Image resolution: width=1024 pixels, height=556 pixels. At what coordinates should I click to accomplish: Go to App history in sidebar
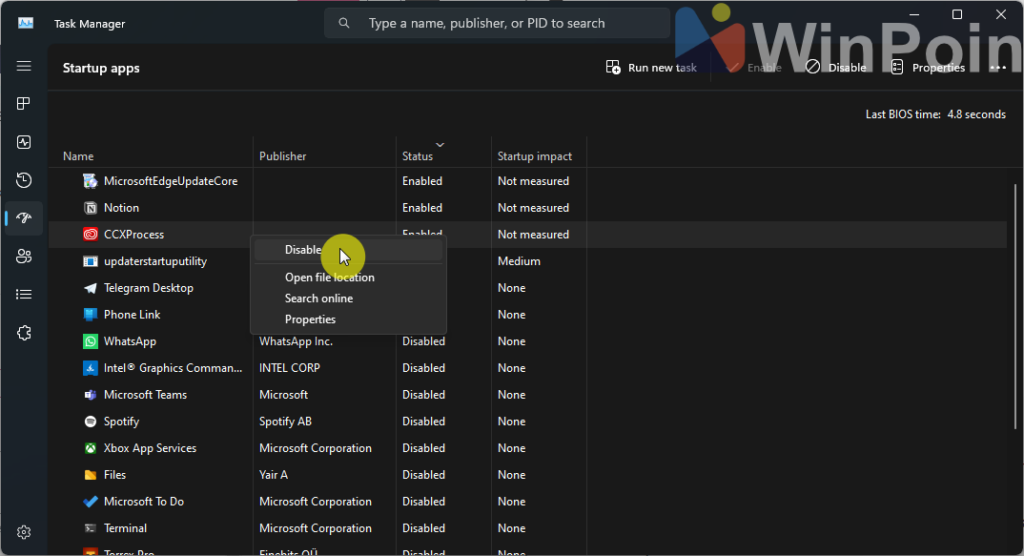[24, 180]
